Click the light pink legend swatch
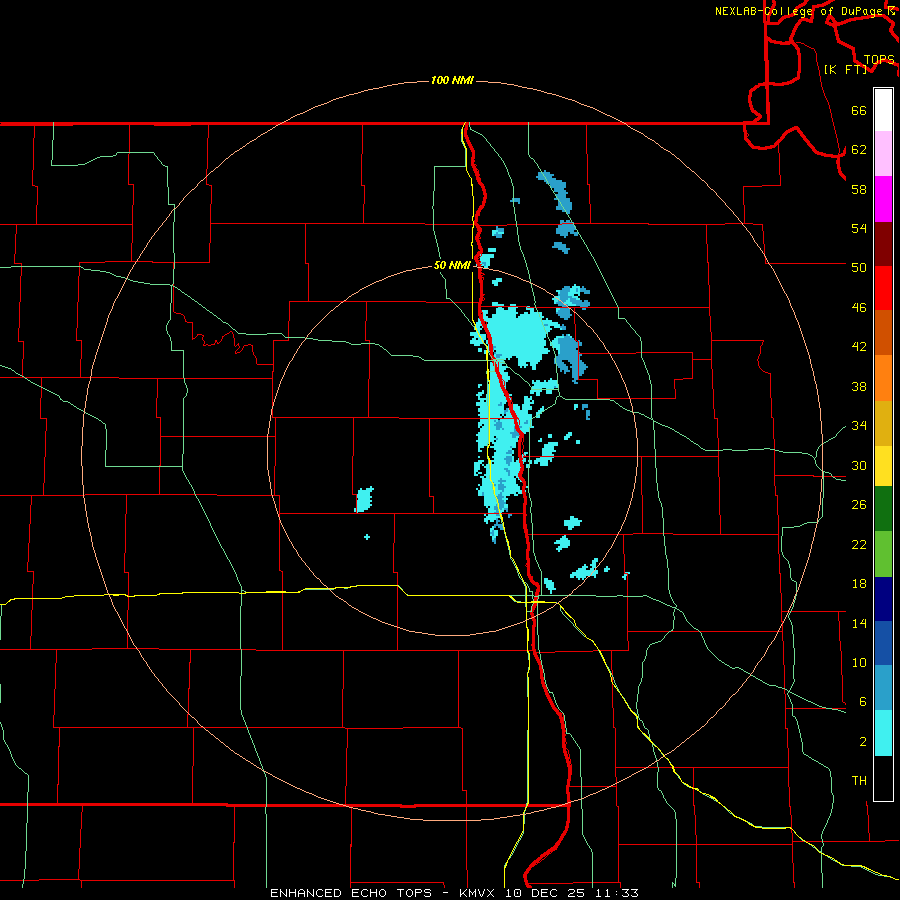900x900 pixels. coord(883,154)
